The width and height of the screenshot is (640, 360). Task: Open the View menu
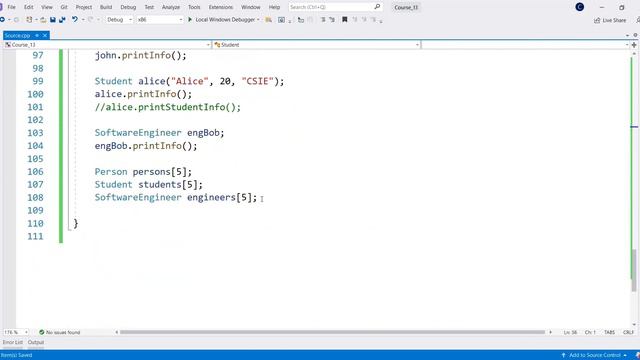click(47, 7)
